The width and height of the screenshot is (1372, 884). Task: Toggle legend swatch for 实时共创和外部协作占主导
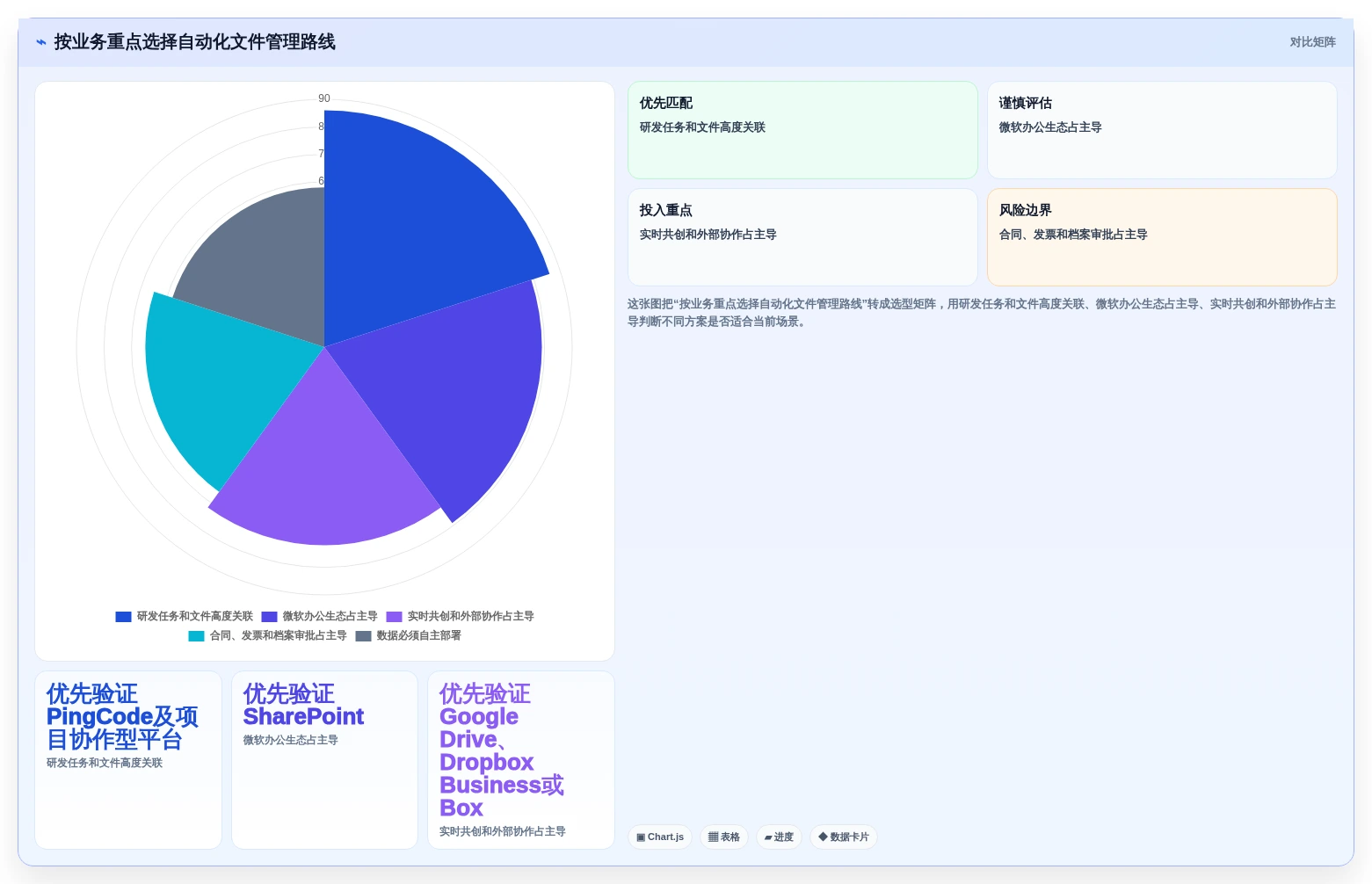point(394,617)
